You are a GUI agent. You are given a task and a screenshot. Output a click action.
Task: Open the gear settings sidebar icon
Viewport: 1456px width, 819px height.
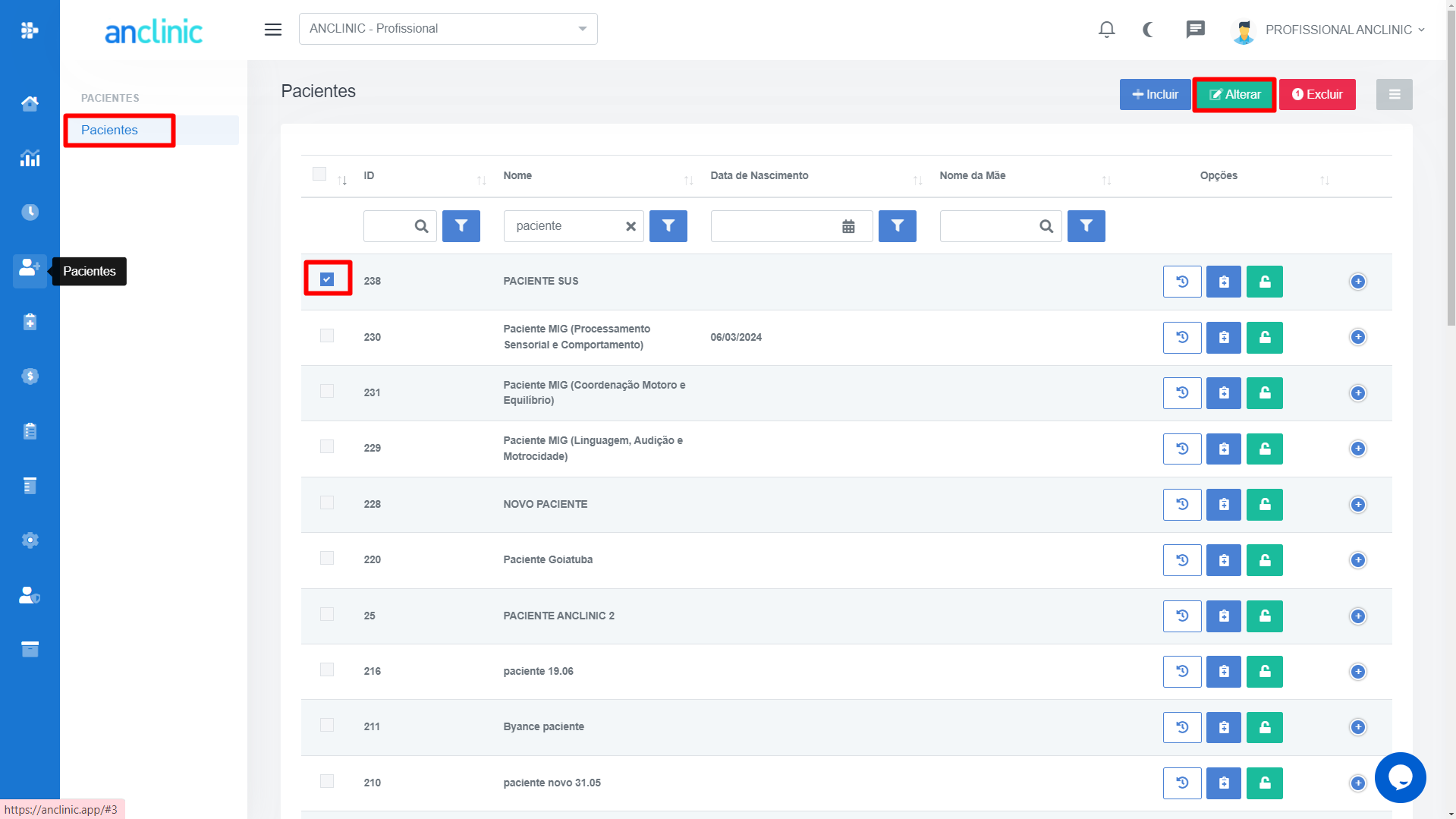30,540
